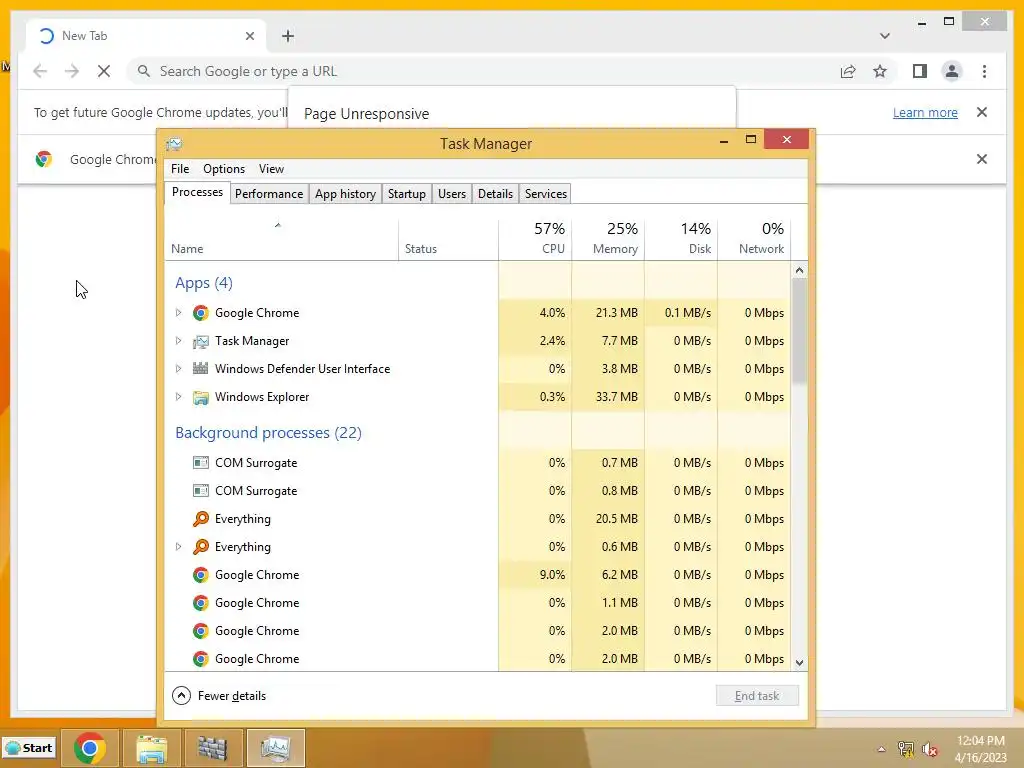Expand the Google Chrome app entry
Screen dimensions: 1024x768
point(178,313)
